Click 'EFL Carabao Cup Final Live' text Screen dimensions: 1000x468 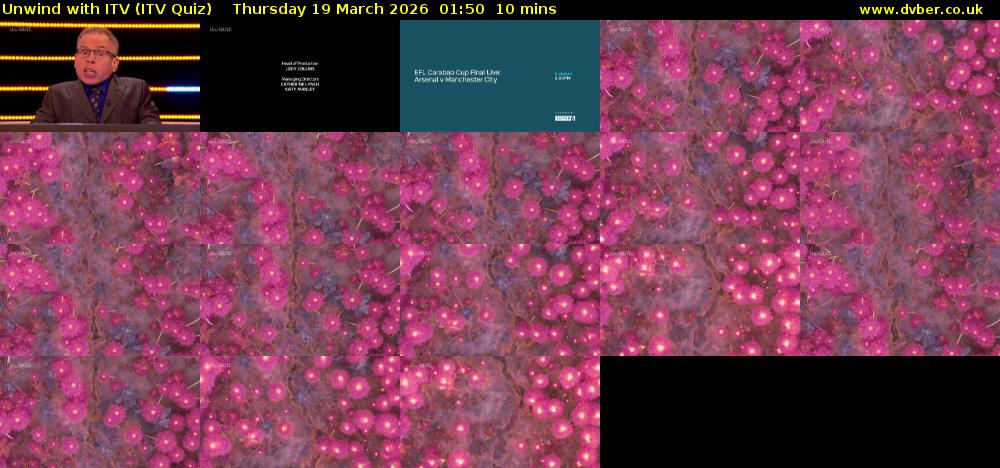pos(457,73)
